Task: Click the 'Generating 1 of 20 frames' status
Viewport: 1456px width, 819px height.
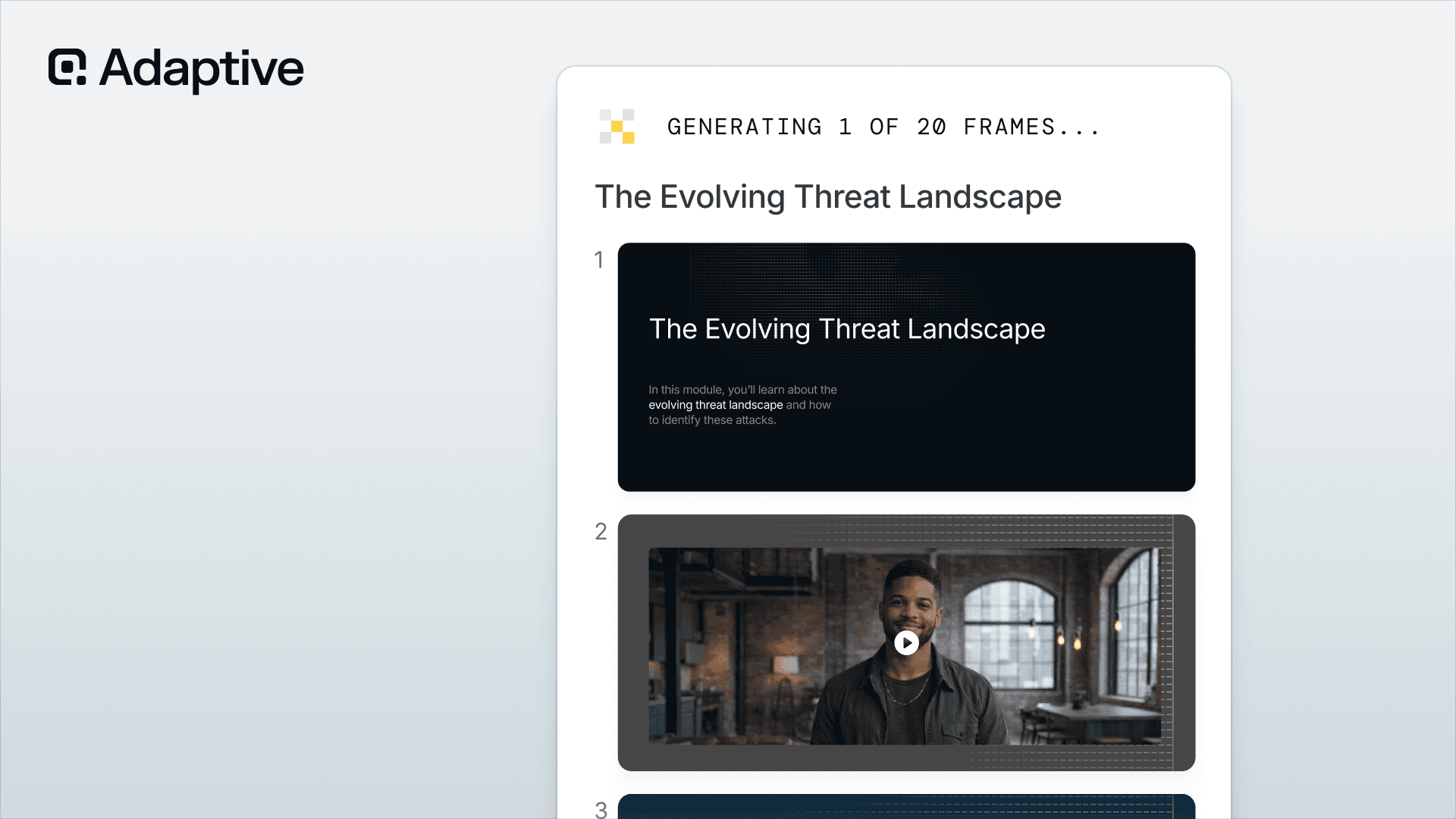Action: [x=883, y=127]
